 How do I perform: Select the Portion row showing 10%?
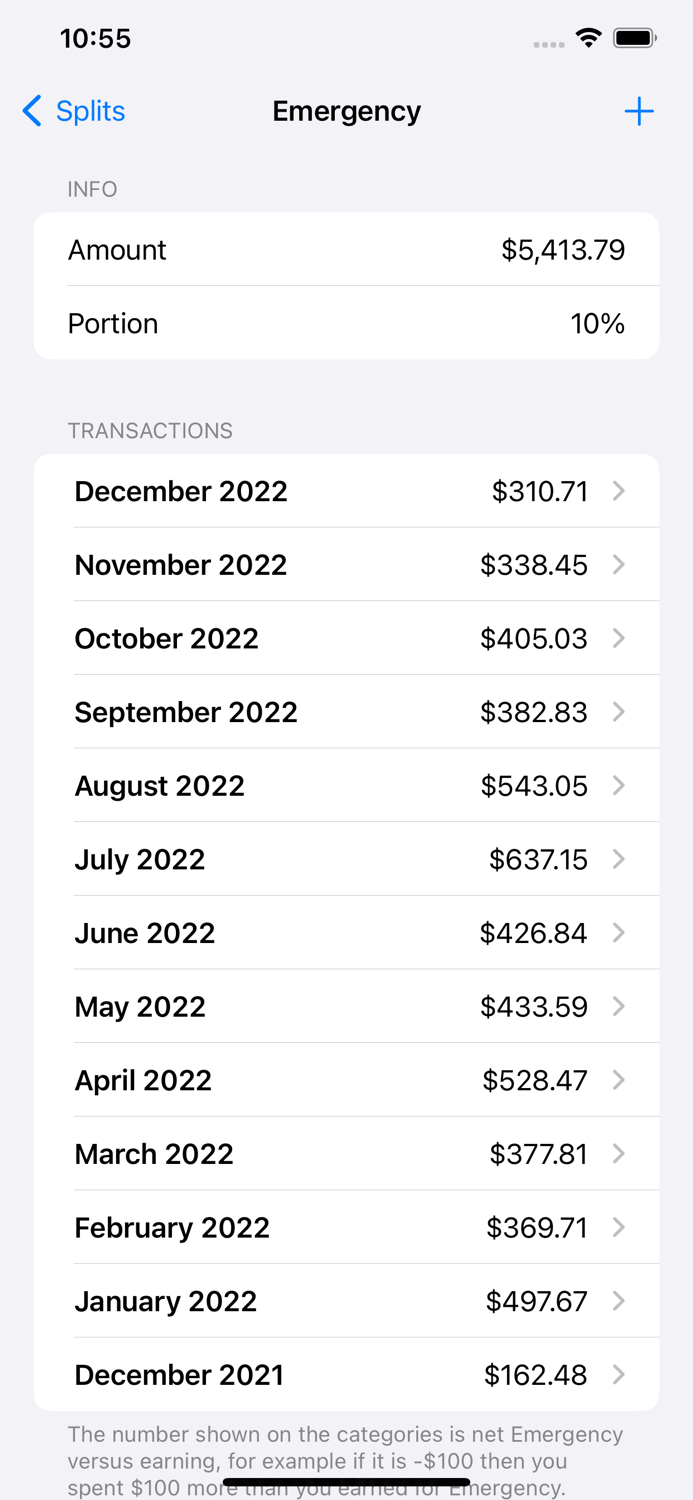[x=346, y=323]
